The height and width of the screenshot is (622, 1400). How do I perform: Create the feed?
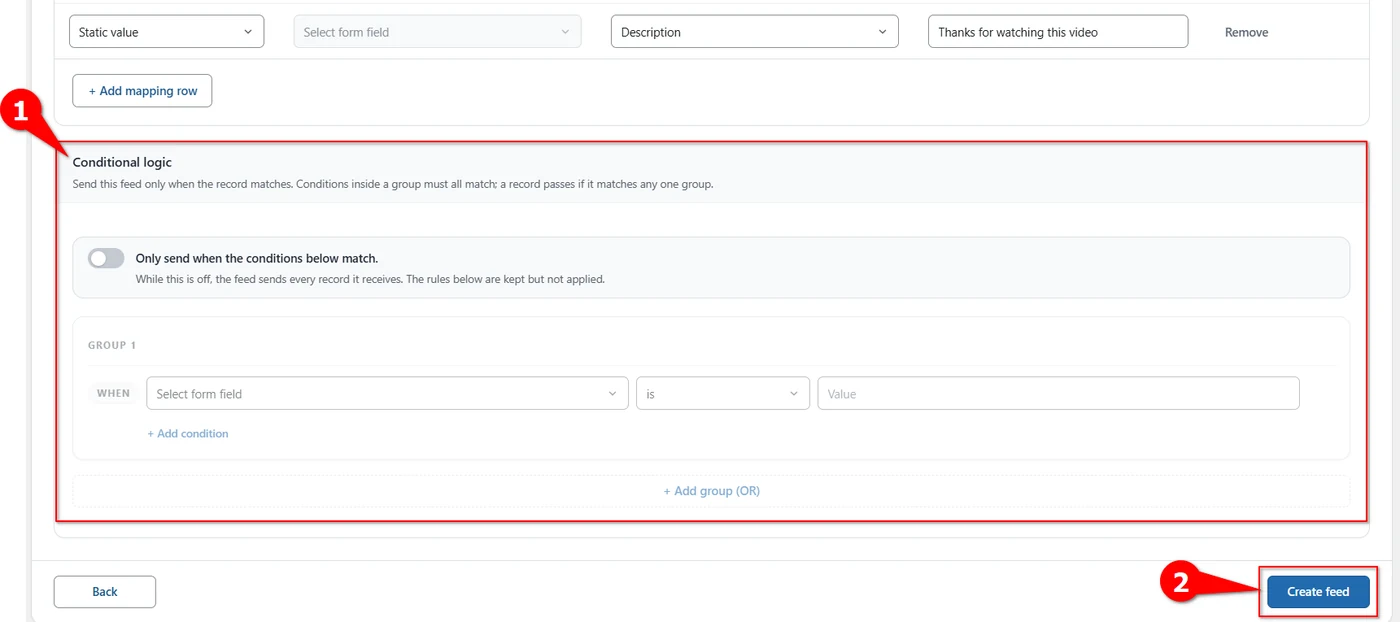click(1318, 592)
